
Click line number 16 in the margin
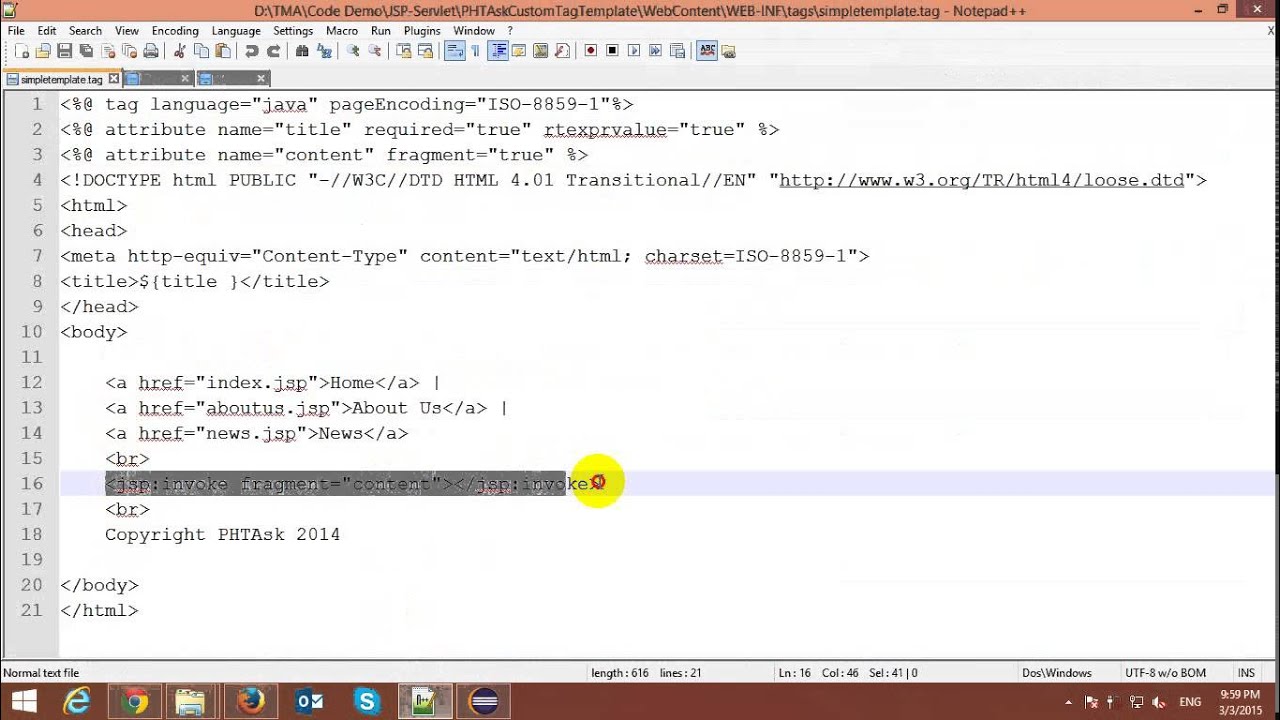(32, 484)
